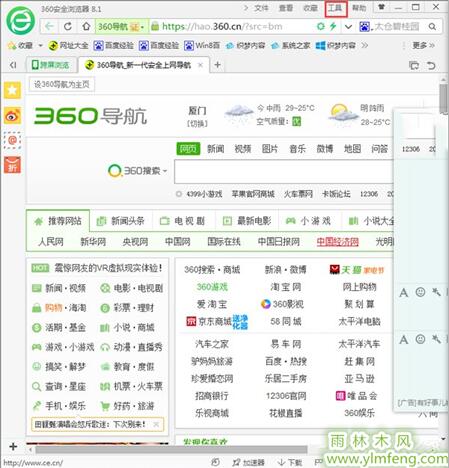The width and height of the screenshot is (449, 468).
Task: Click the 360 search input field
Action: 283,172
